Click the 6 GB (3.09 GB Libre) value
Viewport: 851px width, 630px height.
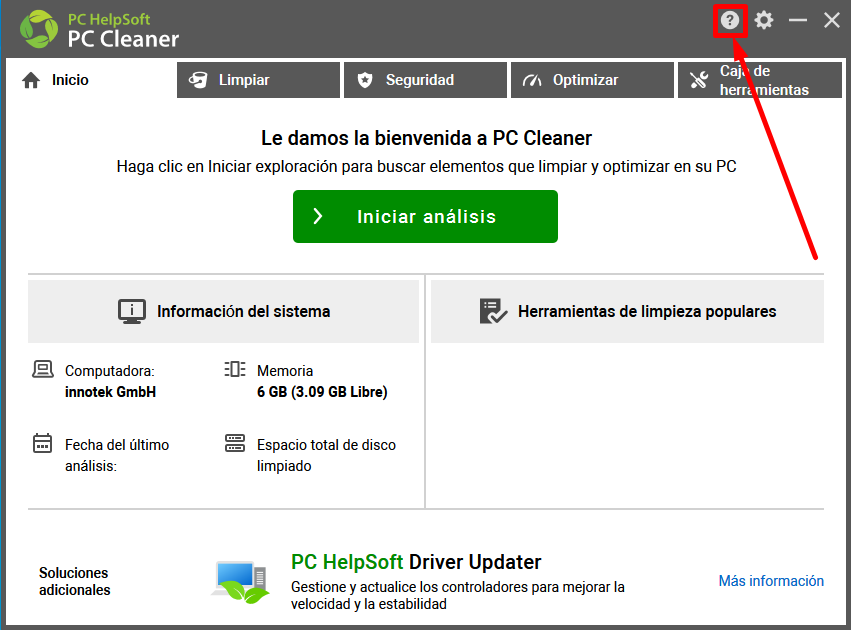pyautogui.click(x=322, y=392)
